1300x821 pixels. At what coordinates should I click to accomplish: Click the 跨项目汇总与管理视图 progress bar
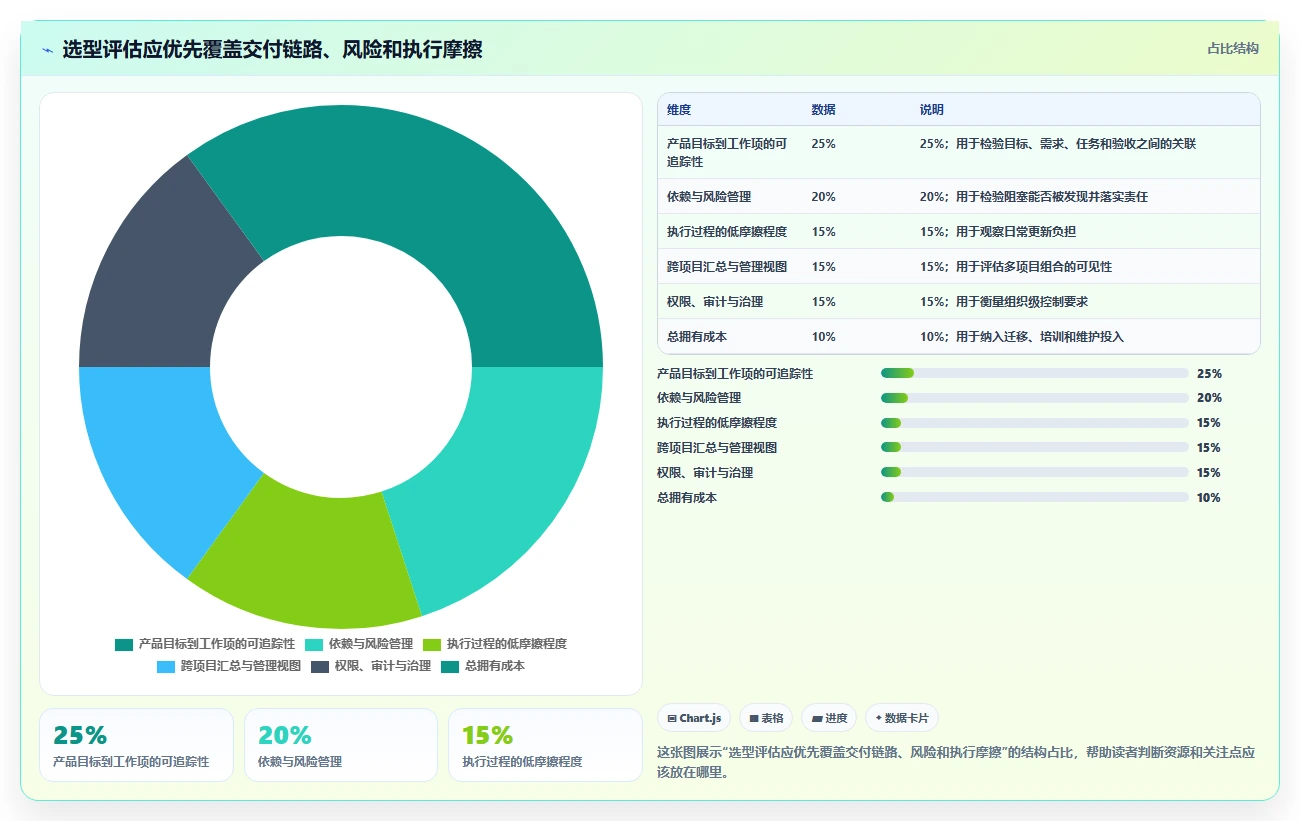click(1035, 448)
